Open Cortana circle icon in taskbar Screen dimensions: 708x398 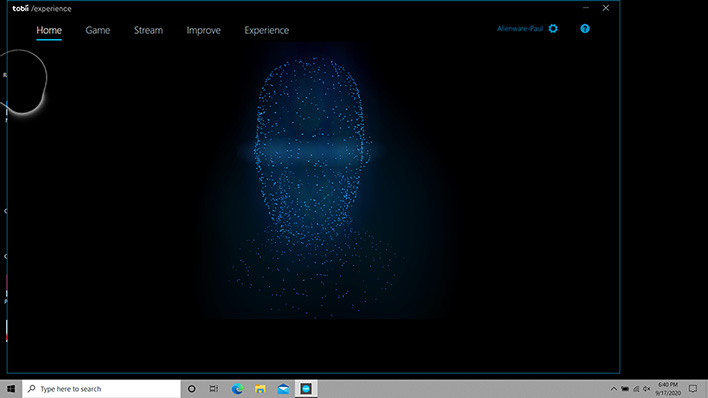(x=191, y=389)
